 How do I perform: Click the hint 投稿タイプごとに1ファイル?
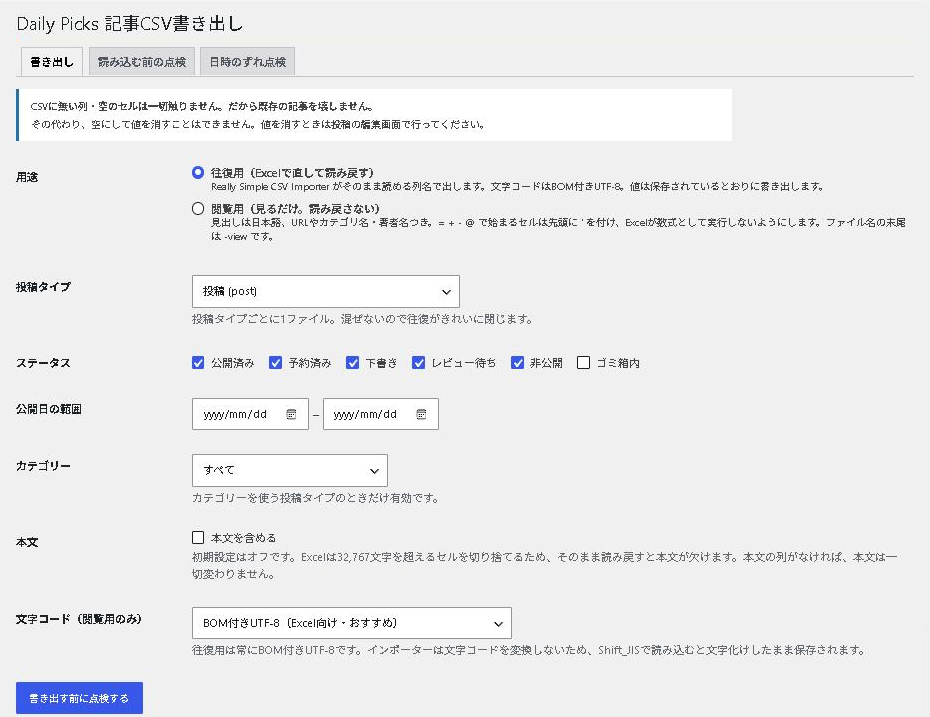tap(362, 319)
